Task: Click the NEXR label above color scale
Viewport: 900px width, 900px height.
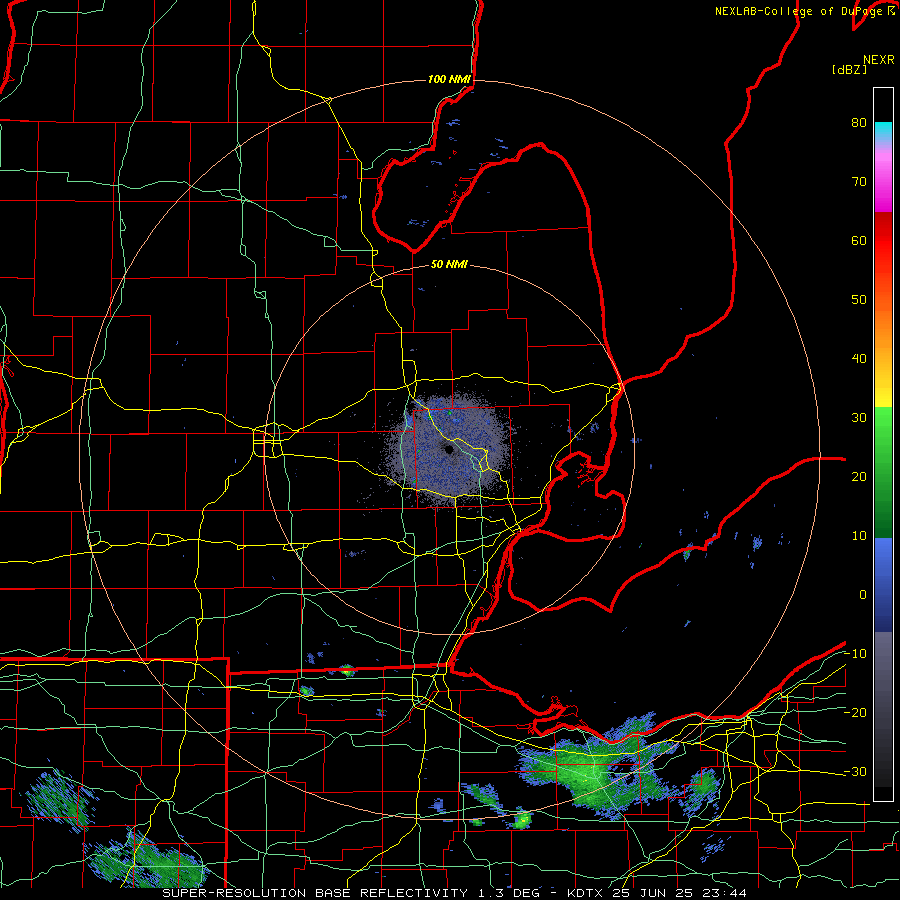Action: click(x=879, y=60)
